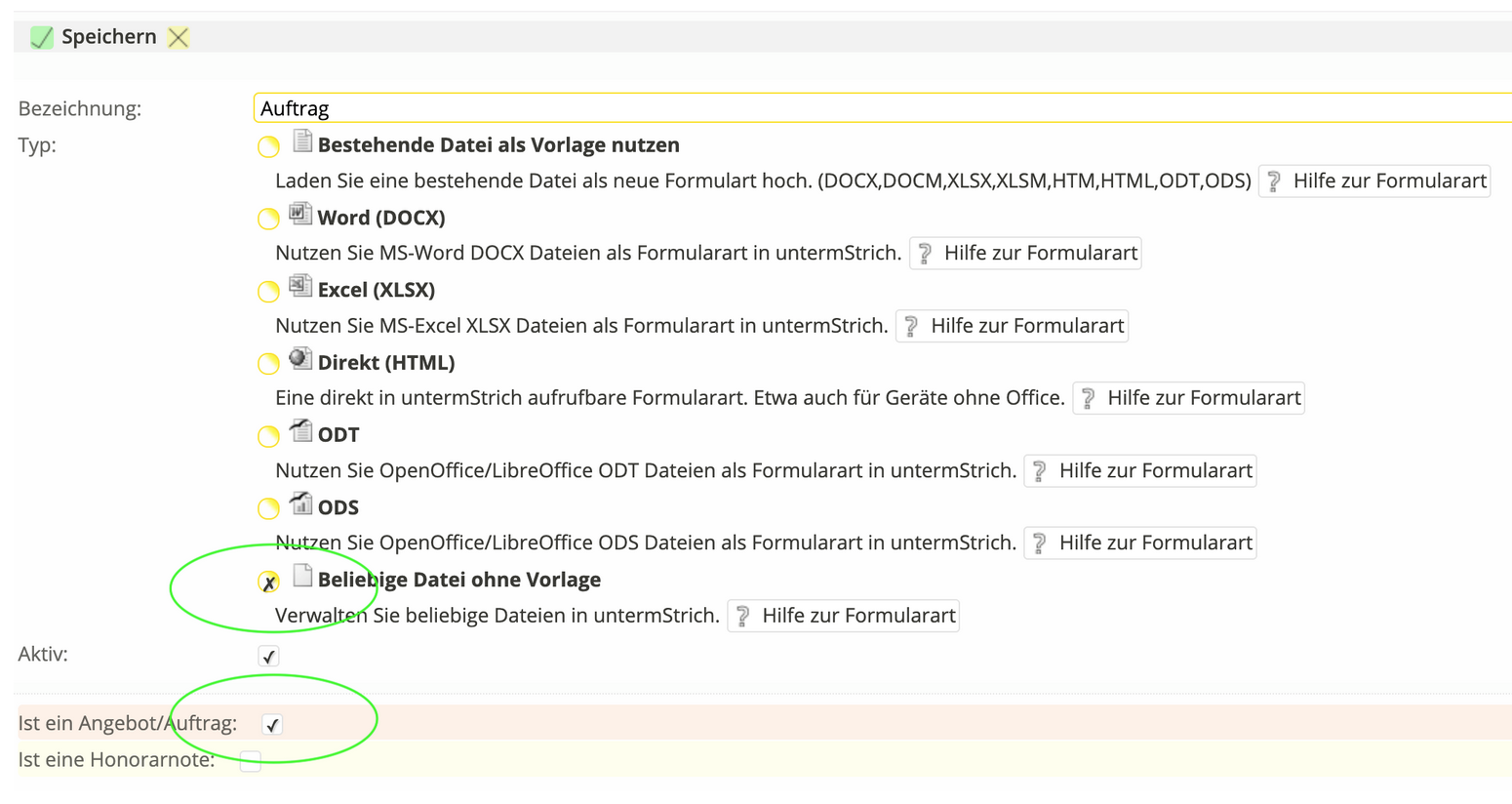The image size is (1512, 804).
Task: Open Hilfe zur Formularart for Direkt (HTML)
Action: 1188,397
